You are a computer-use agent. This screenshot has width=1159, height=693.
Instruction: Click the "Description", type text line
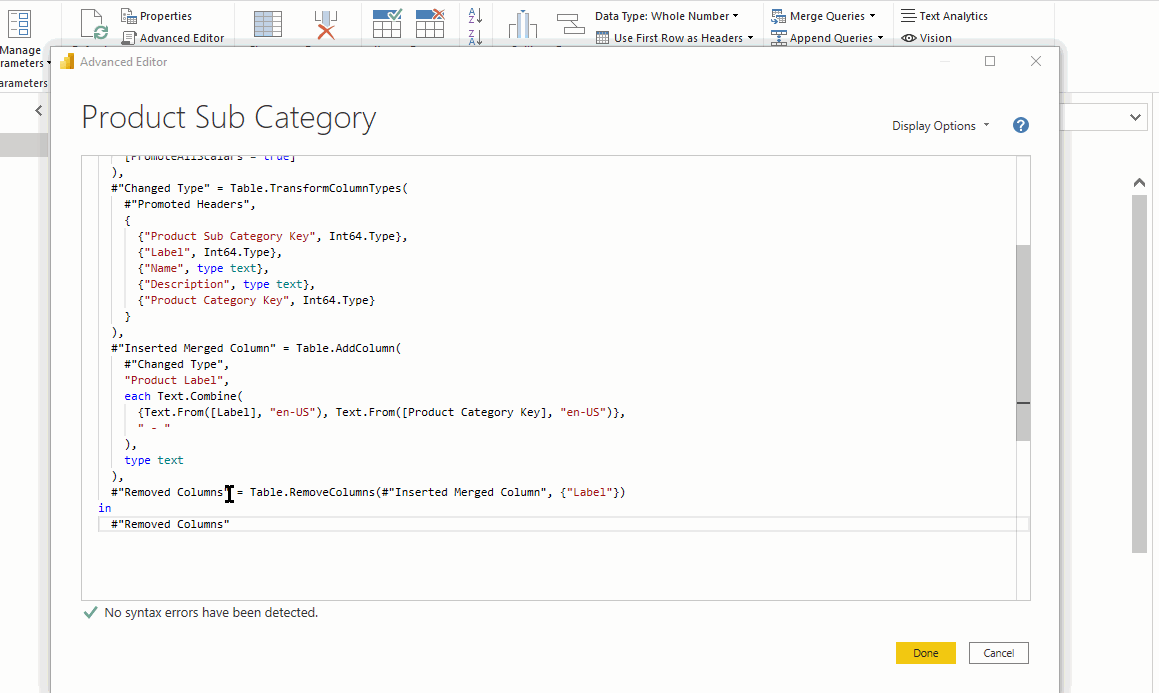pyautogui.click(x=226, y=284)
